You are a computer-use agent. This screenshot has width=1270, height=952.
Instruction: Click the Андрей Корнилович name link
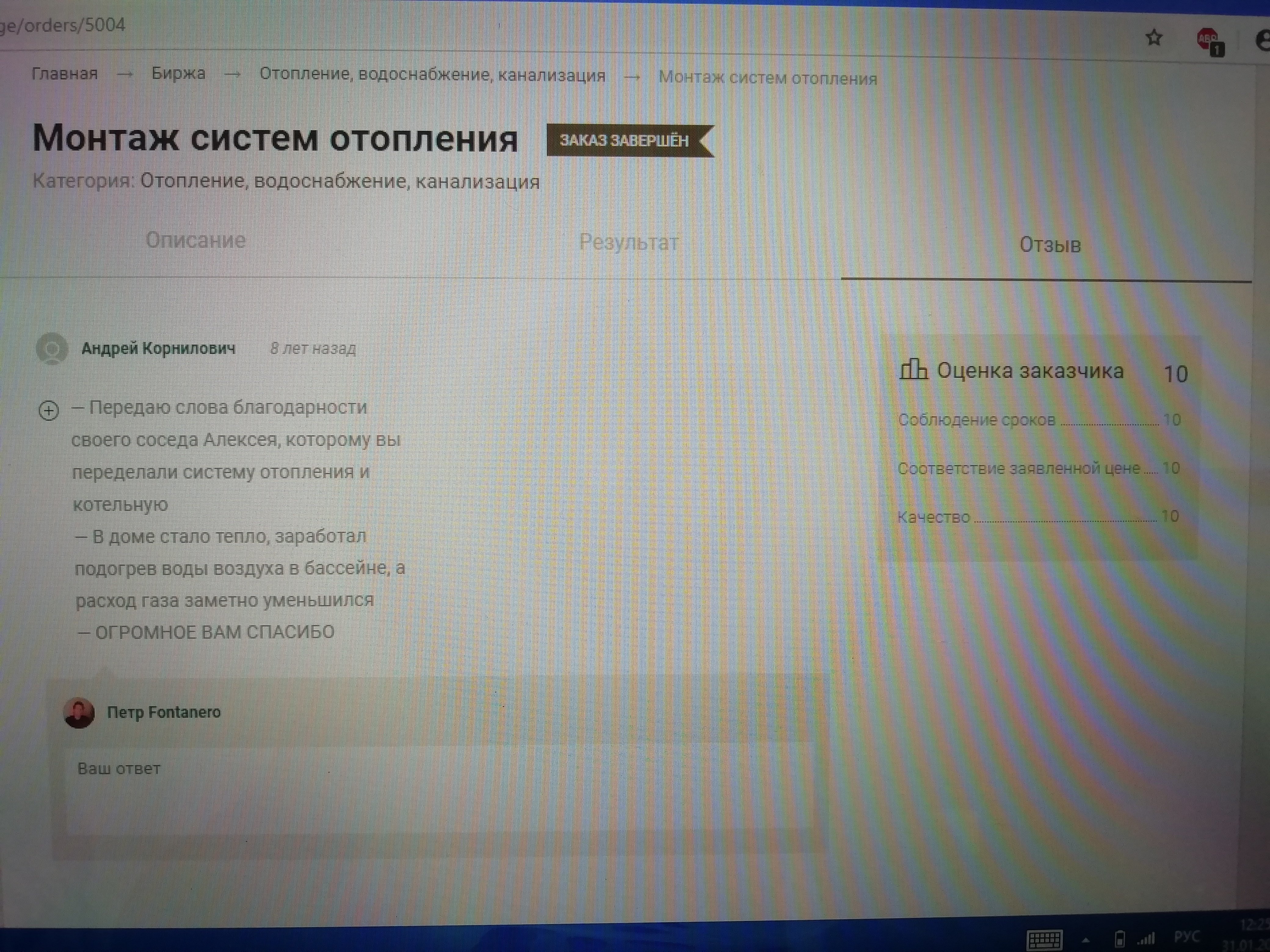[x=158, y=348]
